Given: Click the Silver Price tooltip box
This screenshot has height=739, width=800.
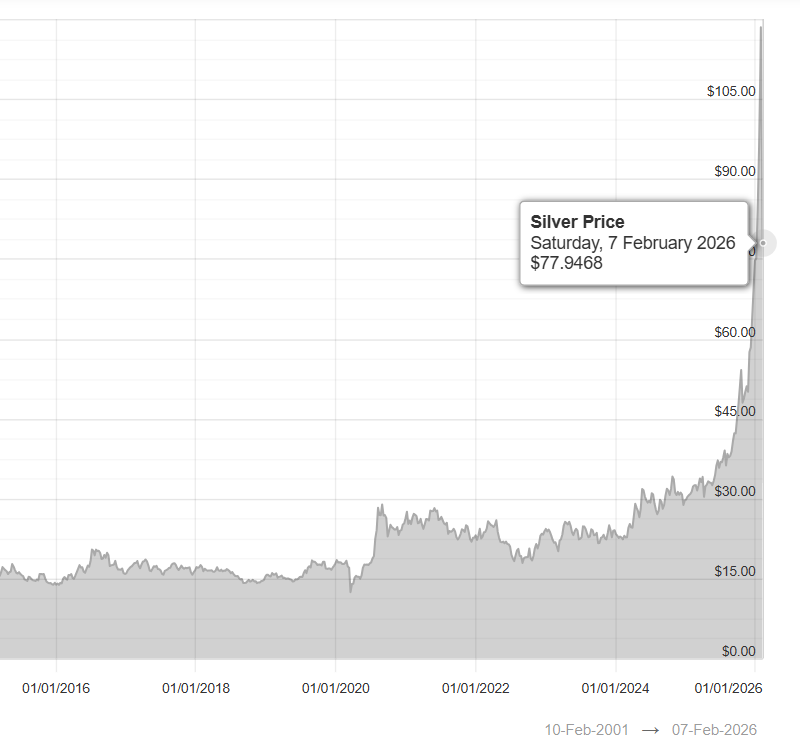Looking at the screenshot, I should (634, 243).
